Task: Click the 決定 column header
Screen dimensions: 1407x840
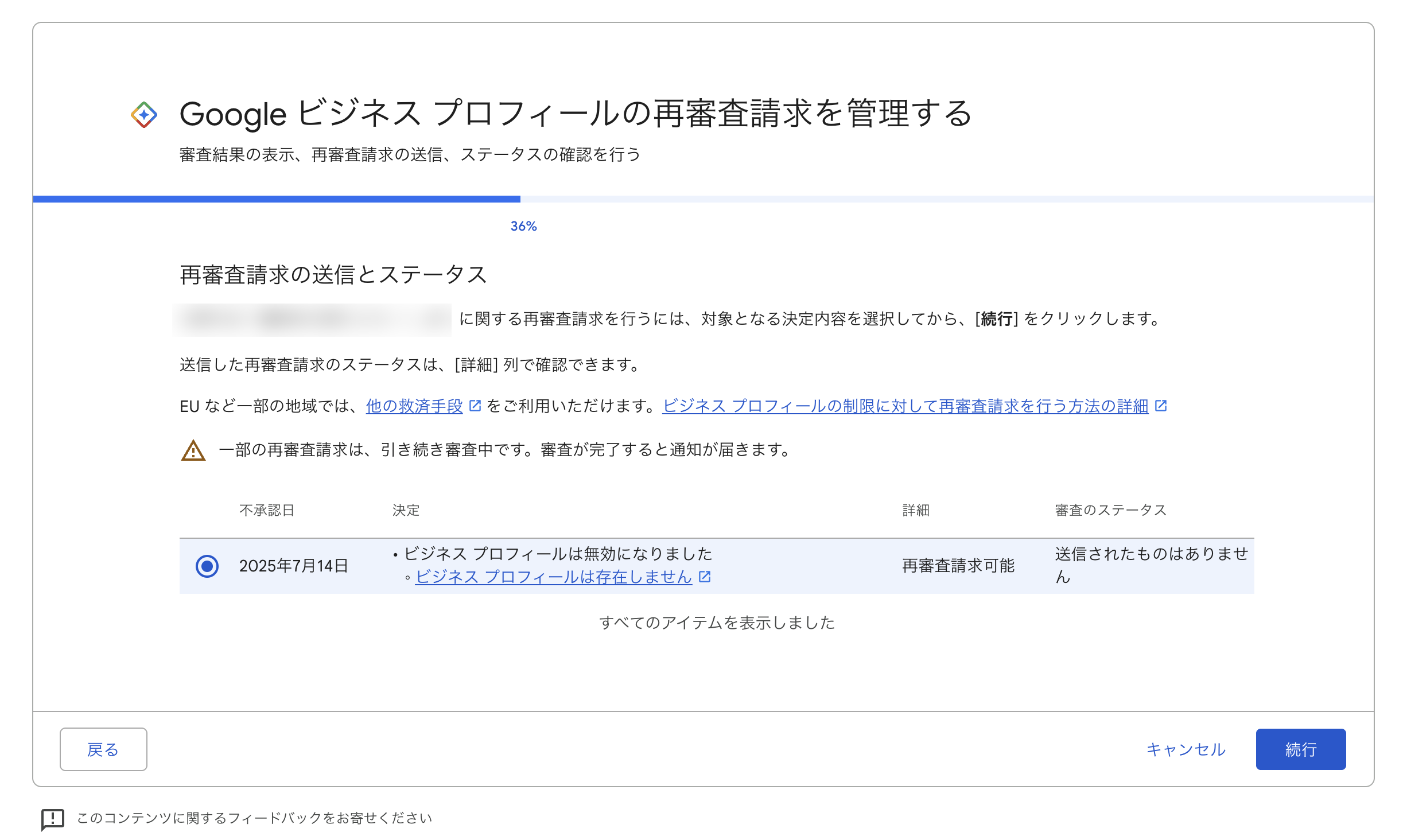Action: pyautogui.click(x=406, y=510)
